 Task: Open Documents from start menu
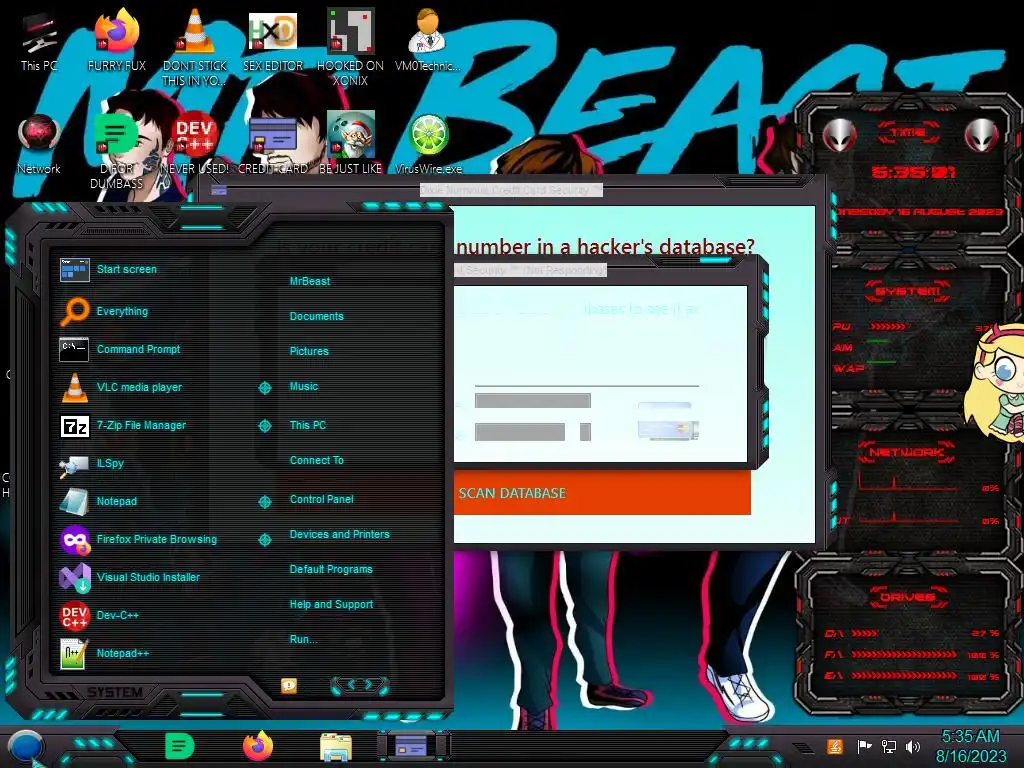(316, 316)
